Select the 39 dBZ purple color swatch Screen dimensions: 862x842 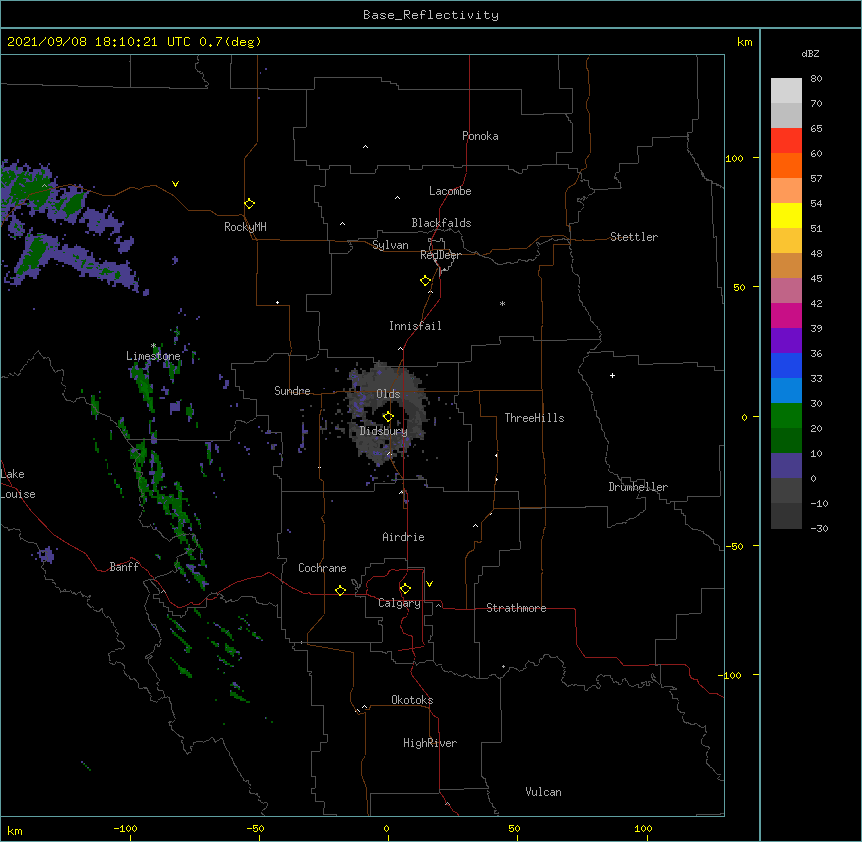pos(786,340)
